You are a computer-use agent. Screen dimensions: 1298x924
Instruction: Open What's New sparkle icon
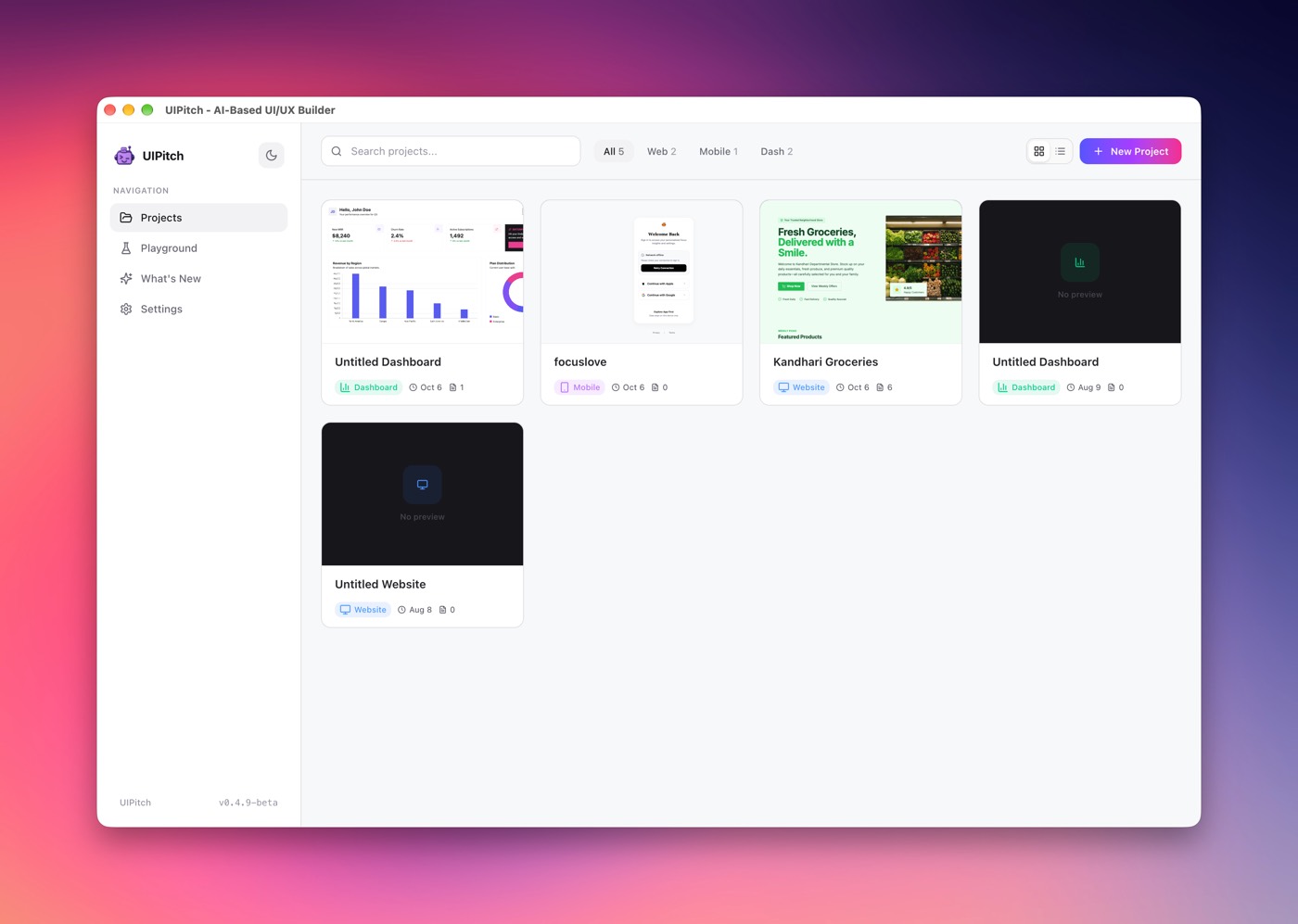pyautogui.click(x=126, y=279)
